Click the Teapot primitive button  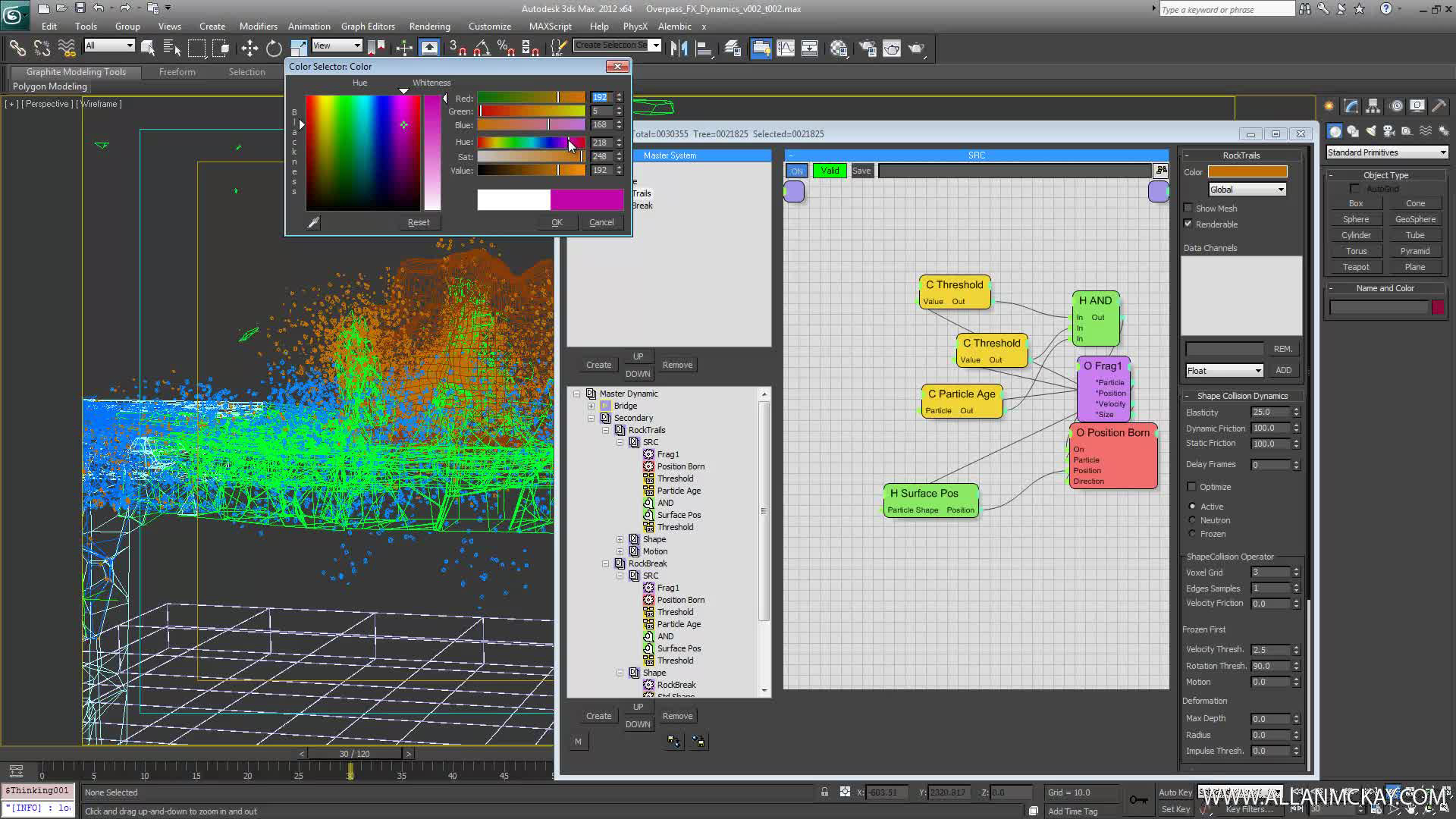coord(1356,267)
